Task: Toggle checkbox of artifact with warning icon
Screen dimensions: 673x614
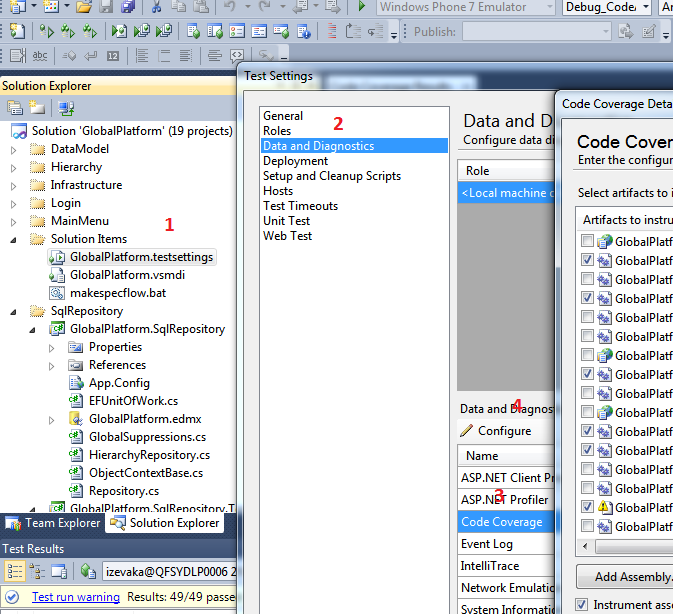Action: (587, 506)
